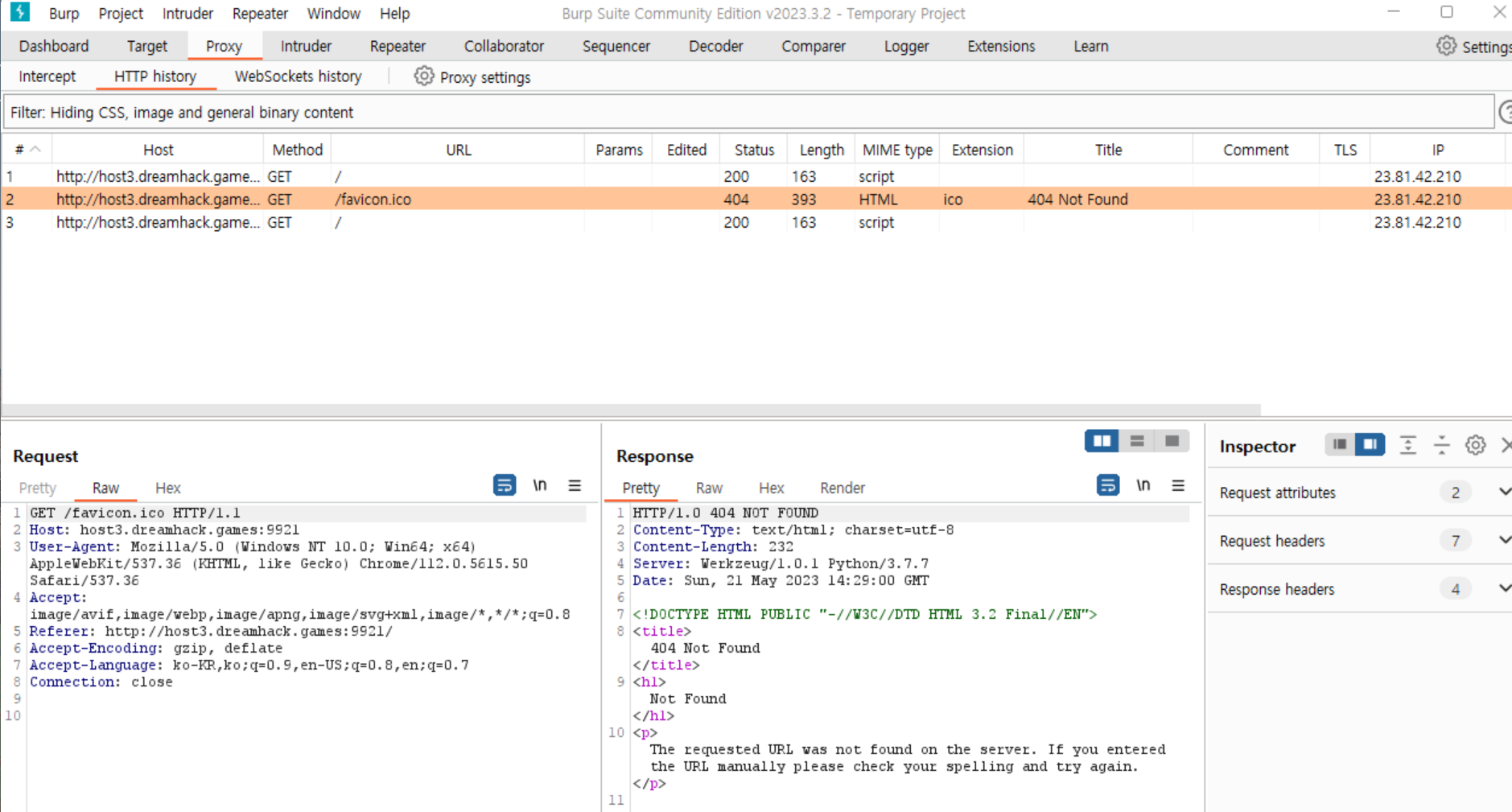Switch to Extensions tab
Viewport: 1512px width, 812px height.
1001,46
